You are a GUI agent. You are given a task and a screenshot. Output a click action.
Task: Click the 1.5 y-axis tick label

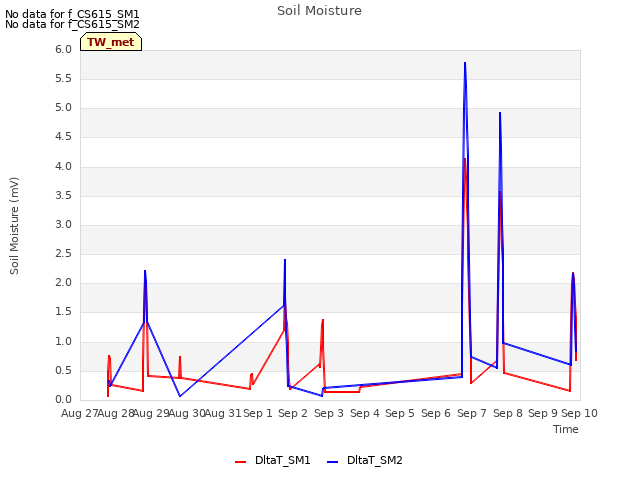[x=63, y=312]
